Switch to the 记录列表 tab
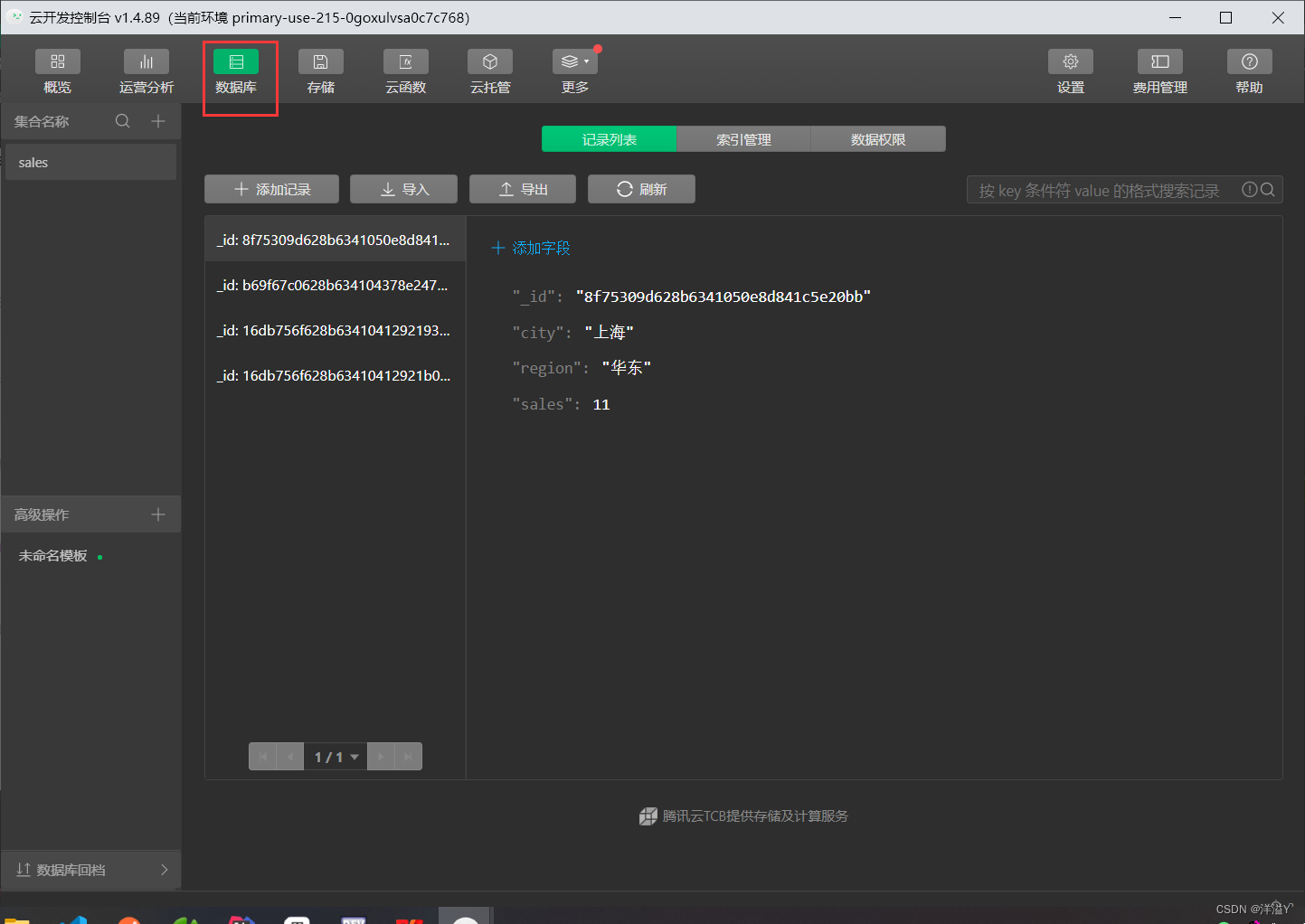The image size is (1305, 924). tap(609, 139)
